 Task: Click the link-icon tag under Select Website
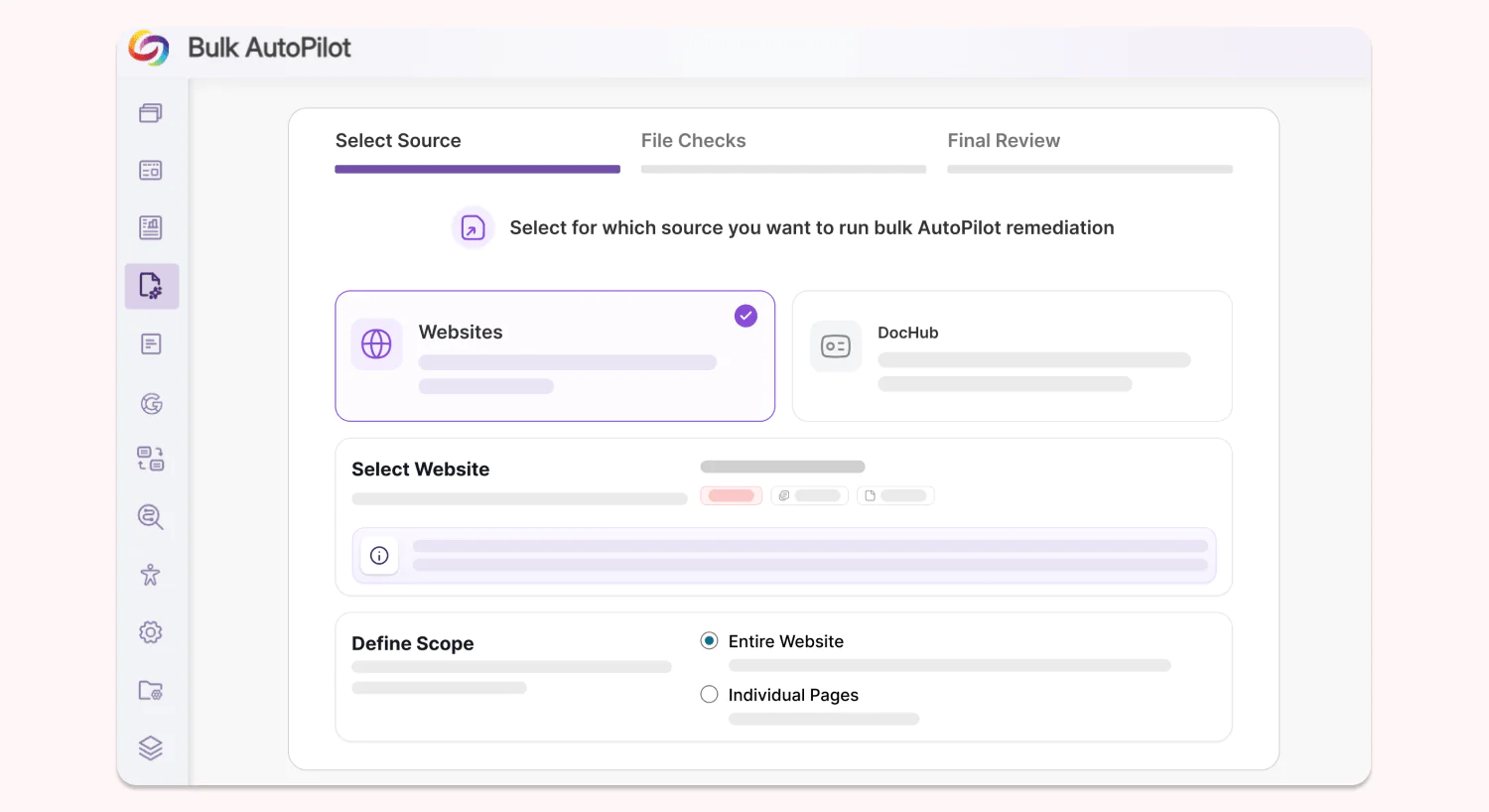tap(810, 495)
